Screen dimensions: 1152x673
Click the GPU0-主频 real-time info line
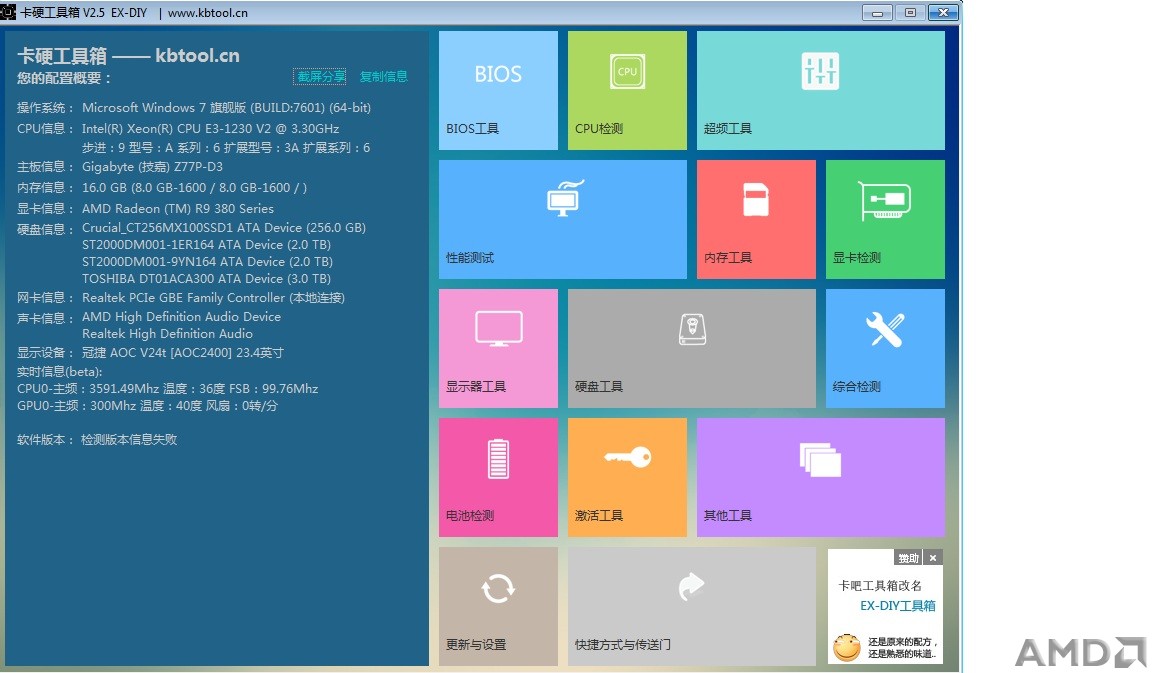click(148, 406)
